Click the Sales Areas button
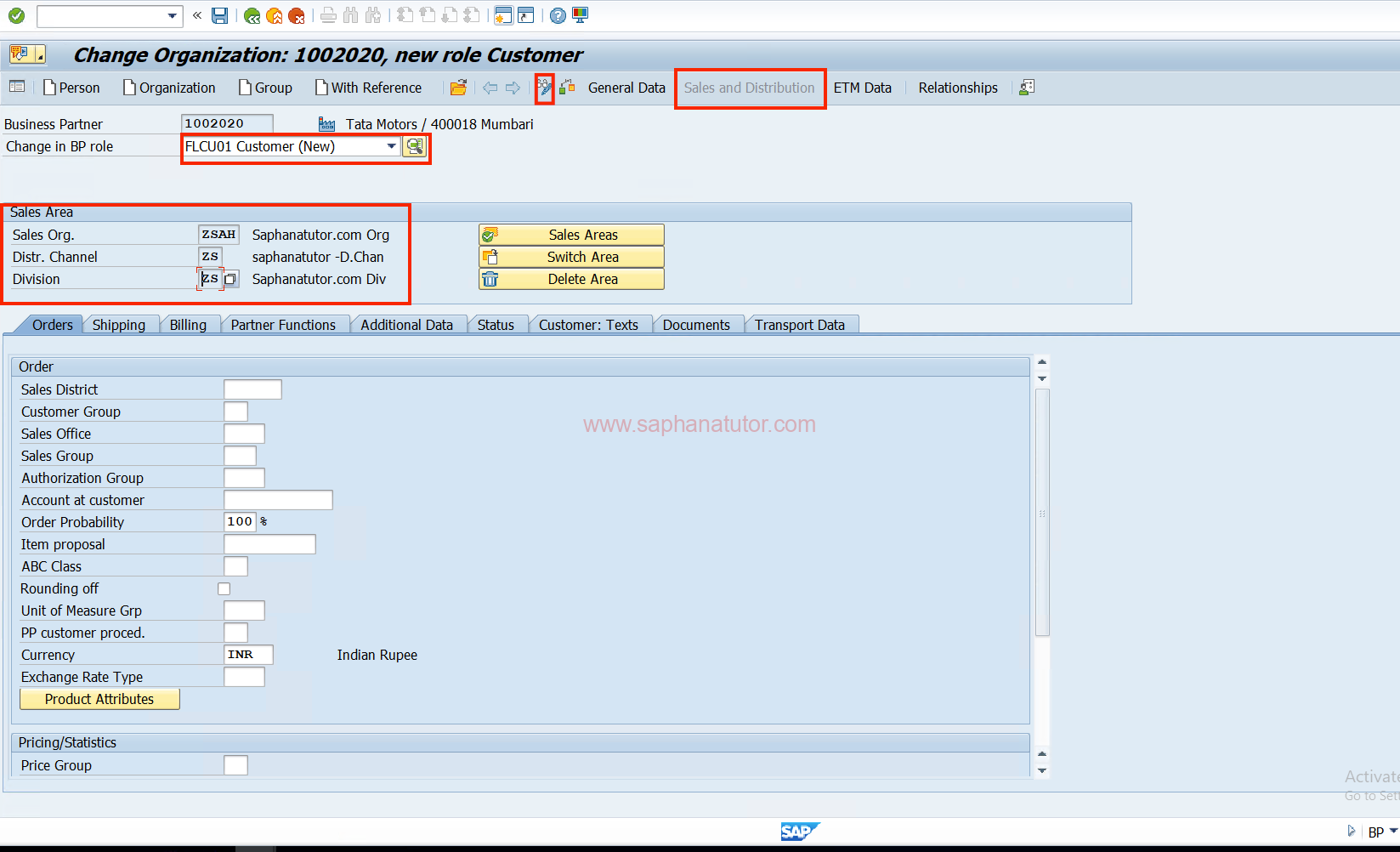The width and height of the screenshot is (1400, 852). [571, 235]
